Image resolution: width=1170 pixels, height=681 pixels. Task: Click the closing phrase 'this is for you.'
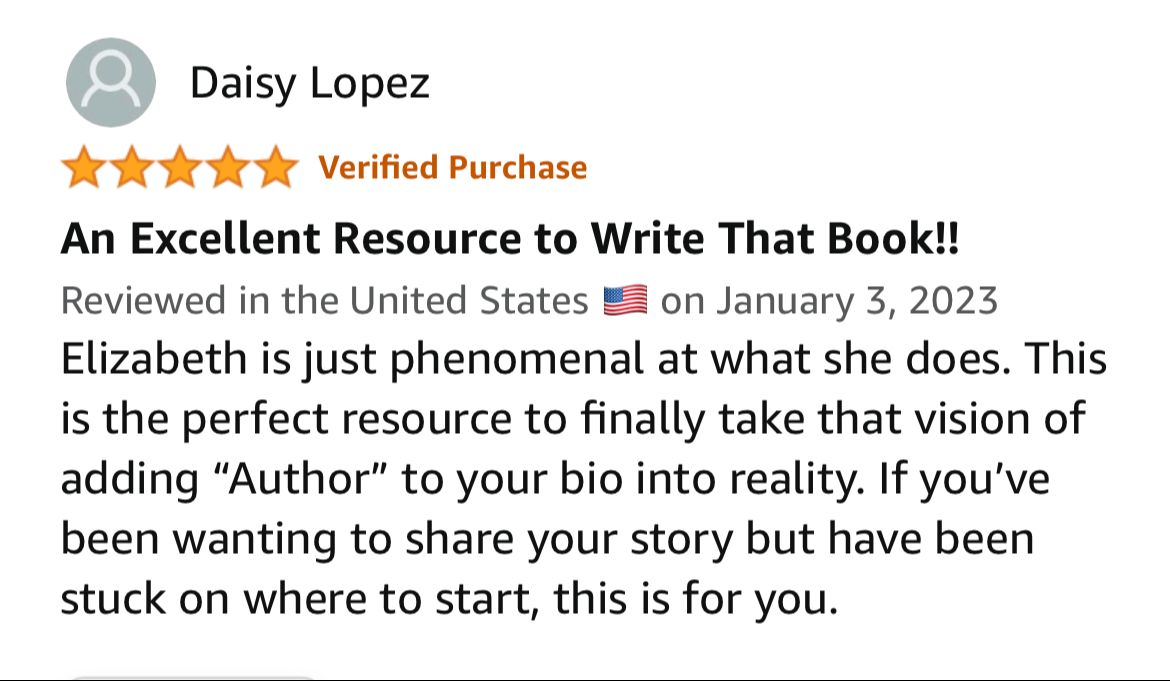694,599
